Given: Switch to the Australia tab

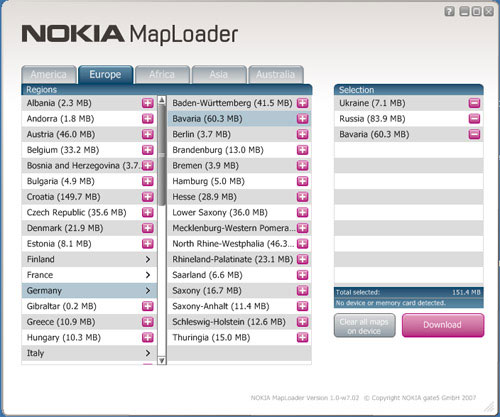Looking at the screenshot, I should 276,75.
